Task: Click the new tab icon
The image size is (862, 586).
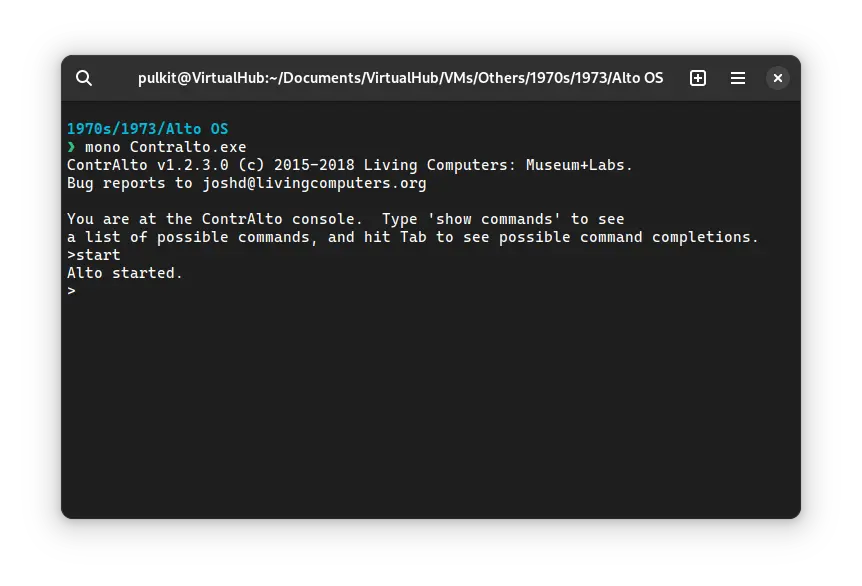Action: coord(698,78)
